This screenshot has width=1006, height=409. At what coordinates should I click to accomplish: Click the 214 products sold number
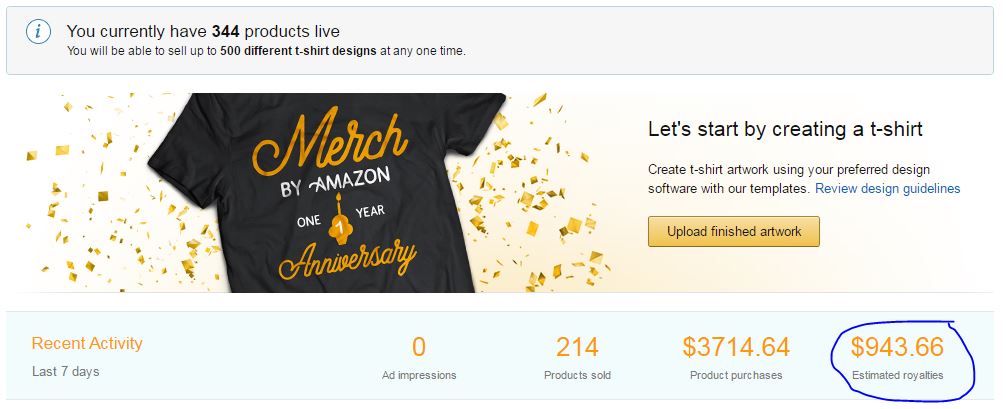coord(577,347)
